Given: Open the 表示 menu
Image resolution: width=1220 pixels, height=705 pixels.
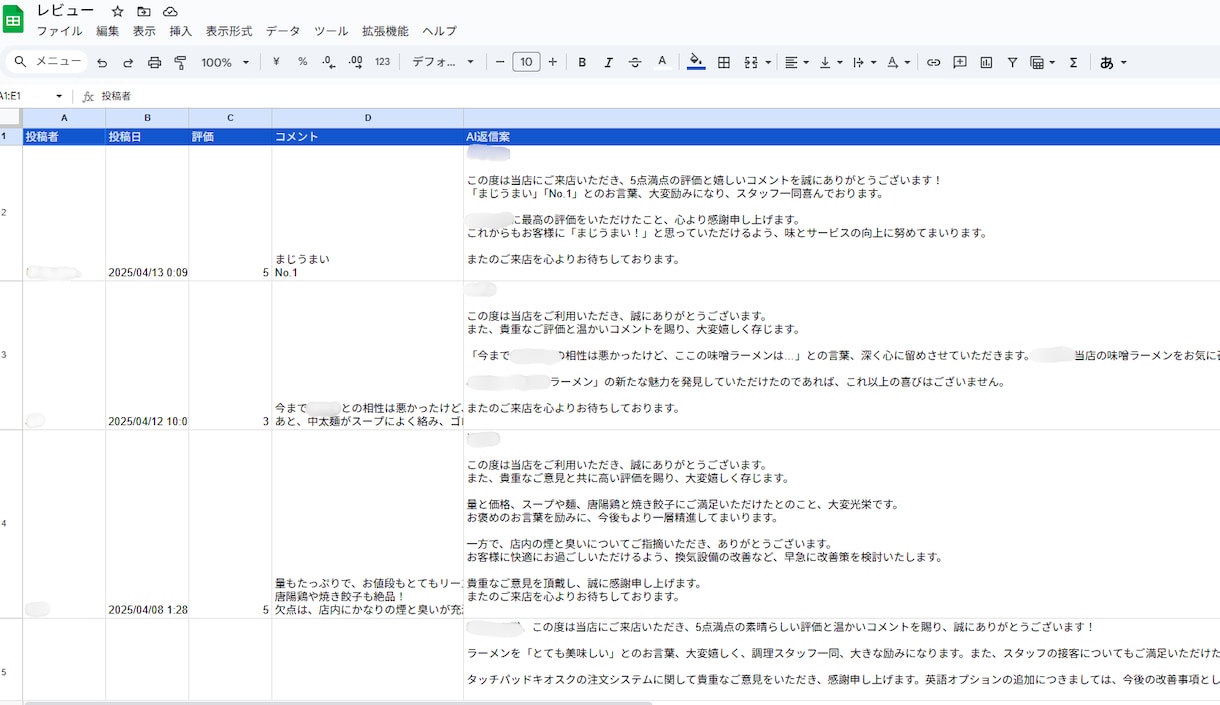Looking at the screenshot, I should click(144, 31).
